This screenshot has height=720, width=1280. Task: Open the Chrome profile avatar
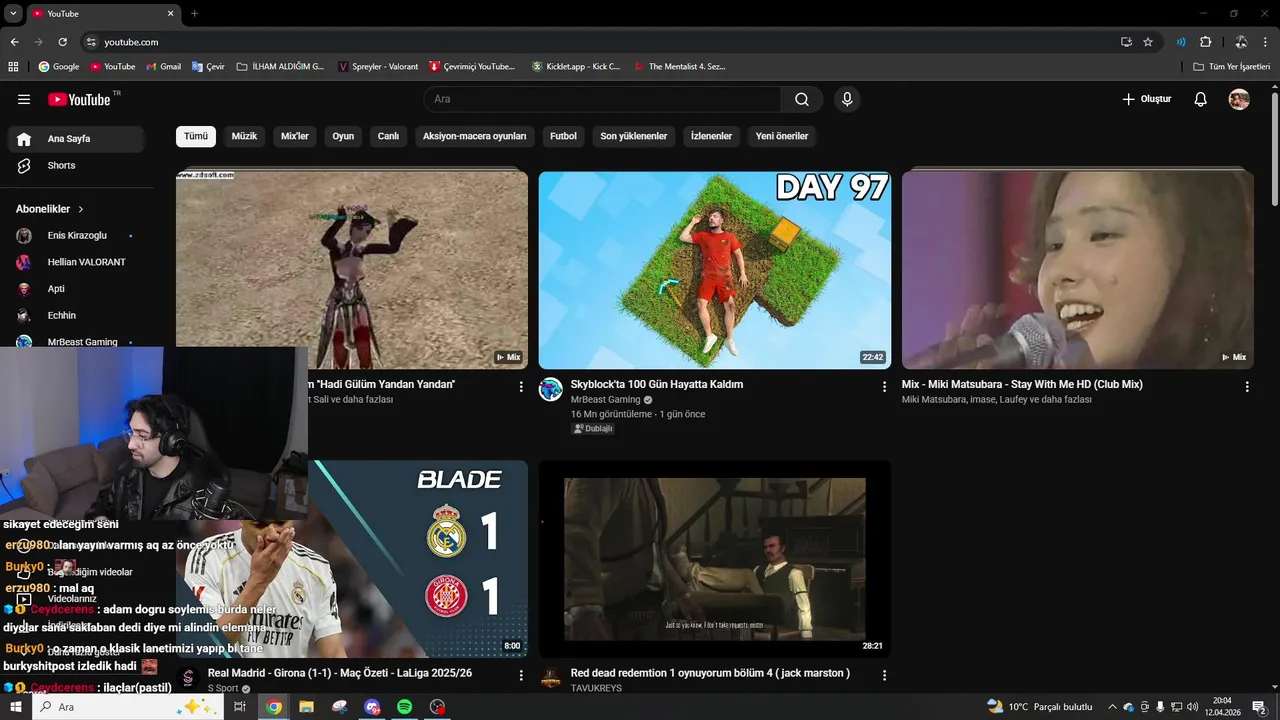[x=1241, y=42]
